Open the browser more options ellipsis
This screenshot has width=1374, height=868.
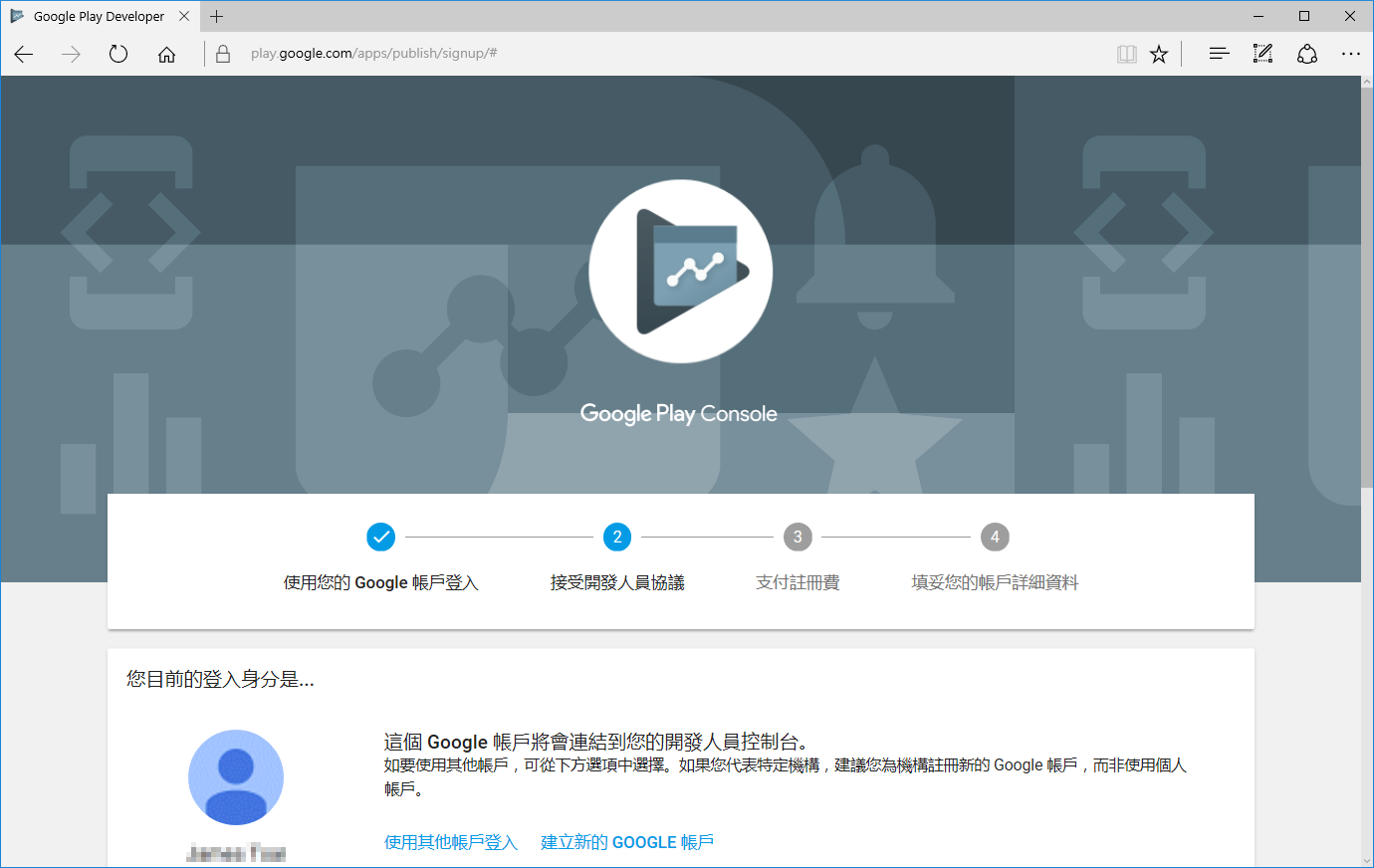click(x=1351, y=54)
